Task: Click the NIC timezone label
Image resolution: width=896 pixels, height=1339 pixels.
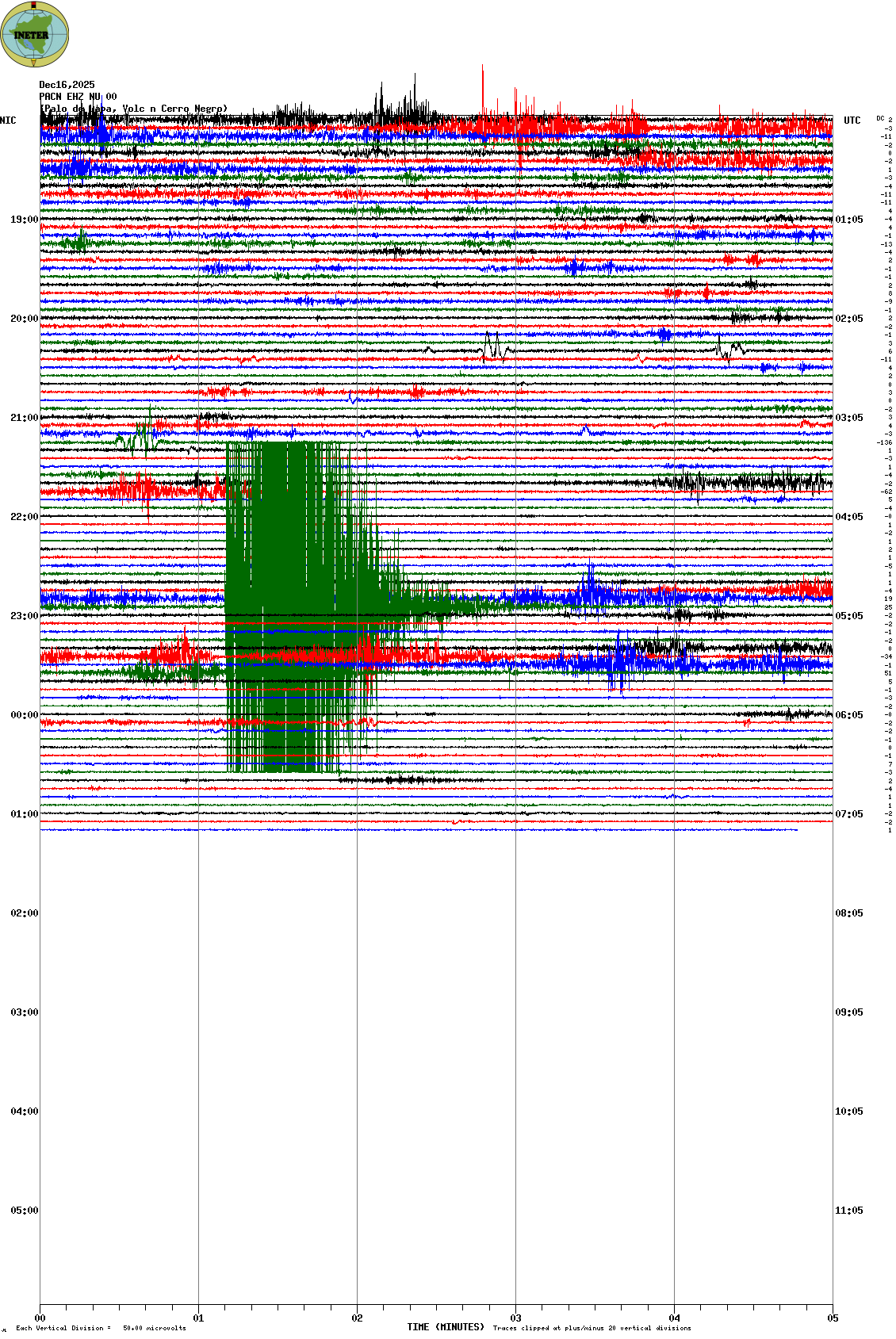Action: 8,121
